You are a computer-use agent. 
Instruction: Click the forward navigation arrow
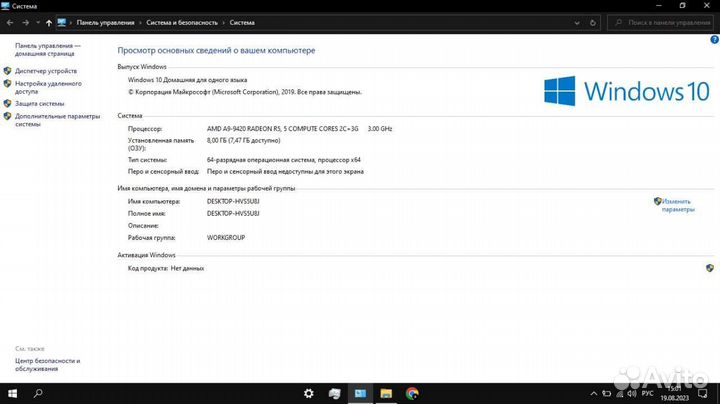25,22
